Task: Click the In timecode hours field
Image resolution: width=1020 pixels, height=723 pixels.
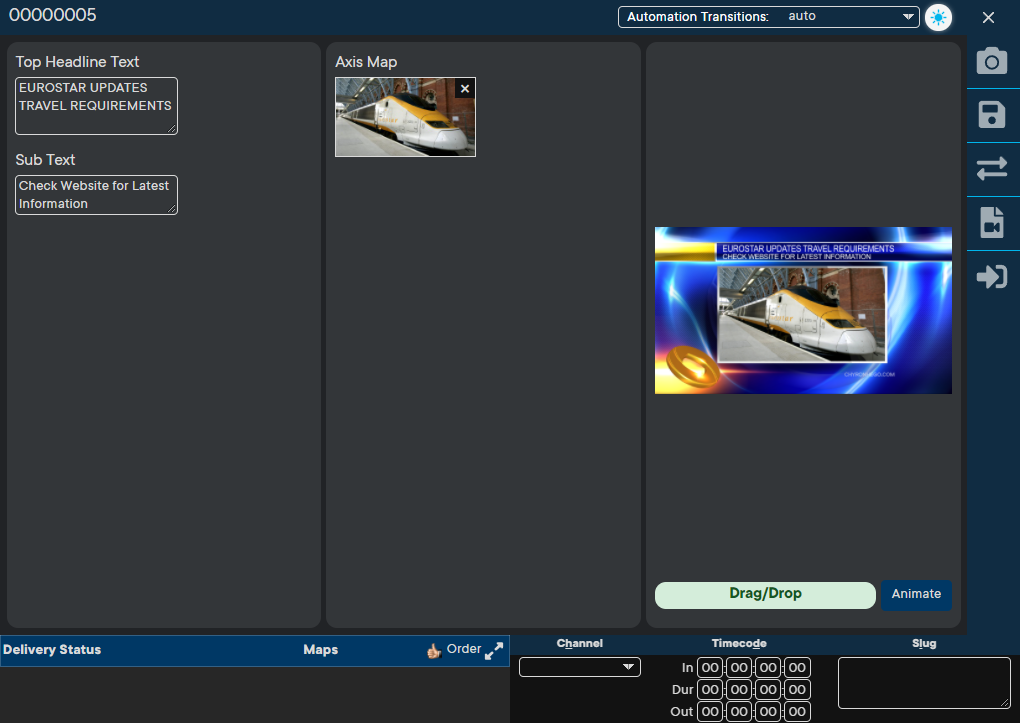Action: click(710, 668)
